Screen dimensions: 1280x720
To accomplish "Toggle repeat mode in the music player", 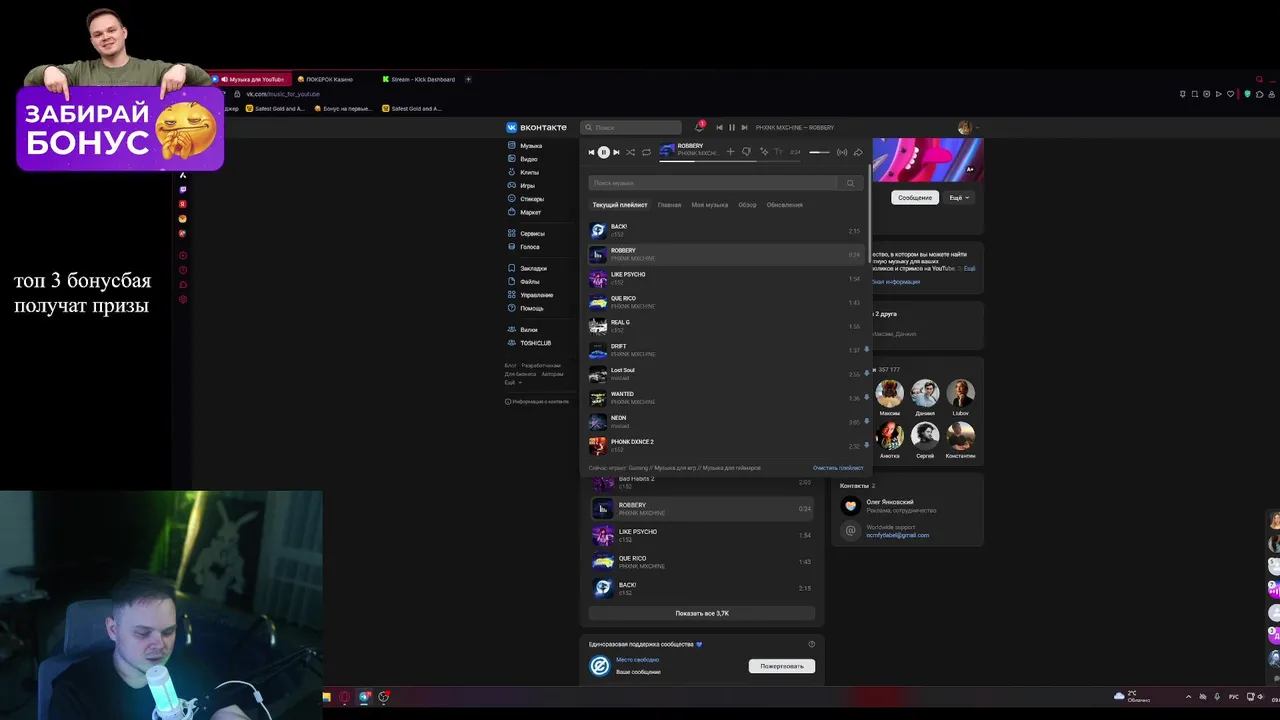I will point(646,152).
